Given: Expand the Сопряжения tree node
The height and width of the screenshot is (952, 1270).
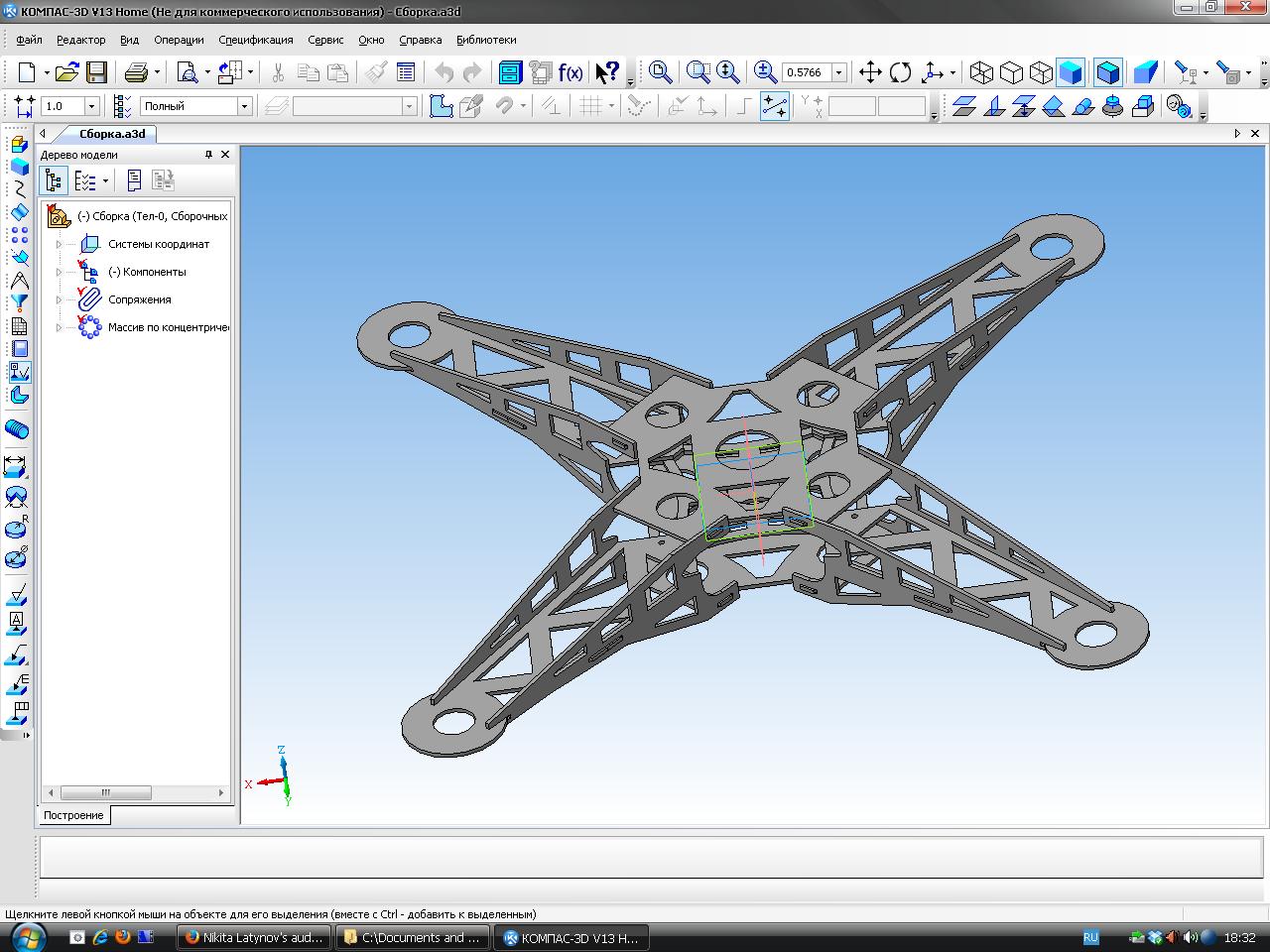Looking at the screenshot, I should [59, 299].
